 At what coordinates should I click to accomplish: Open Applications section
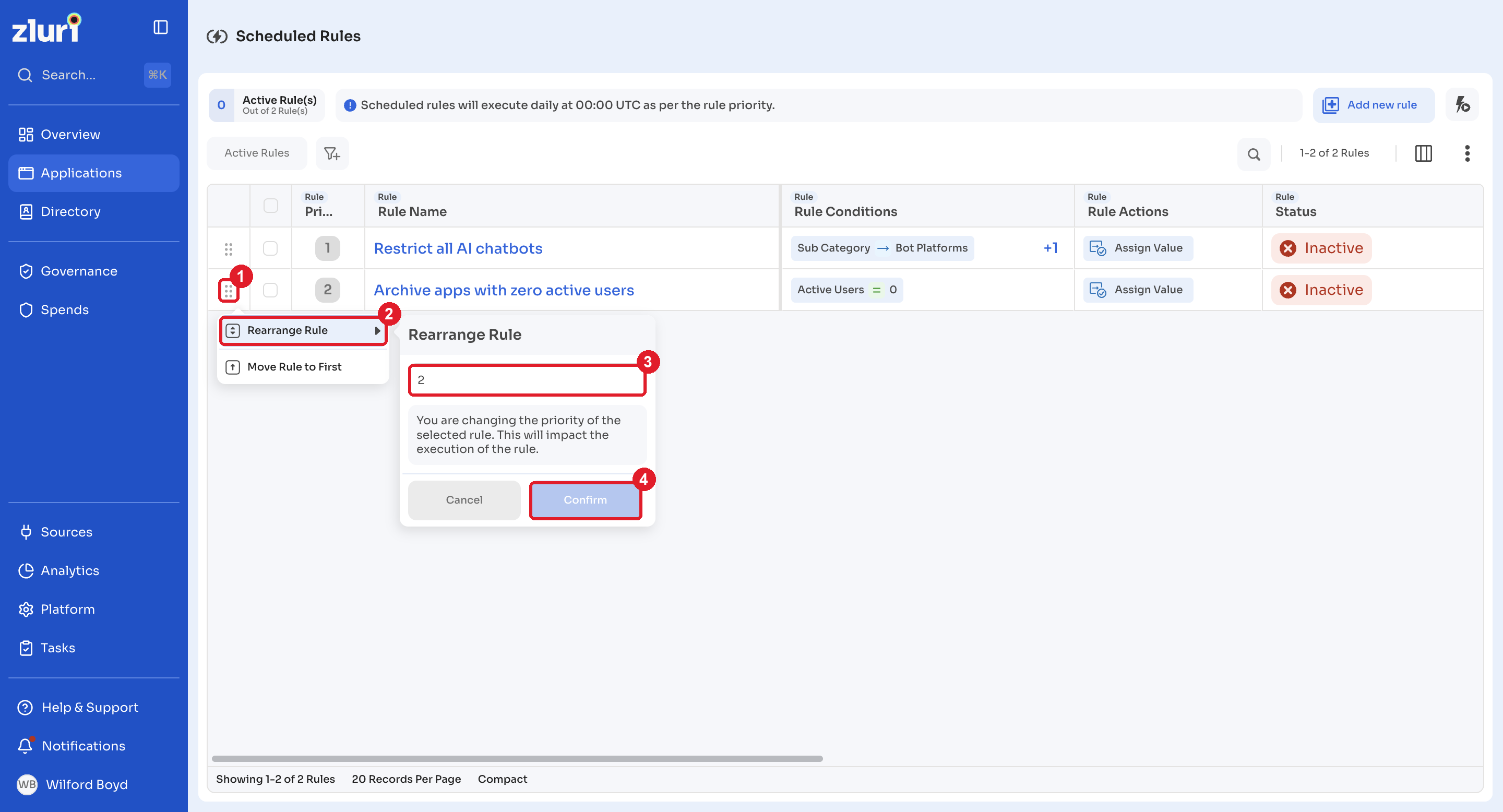[x=93, y=173]
